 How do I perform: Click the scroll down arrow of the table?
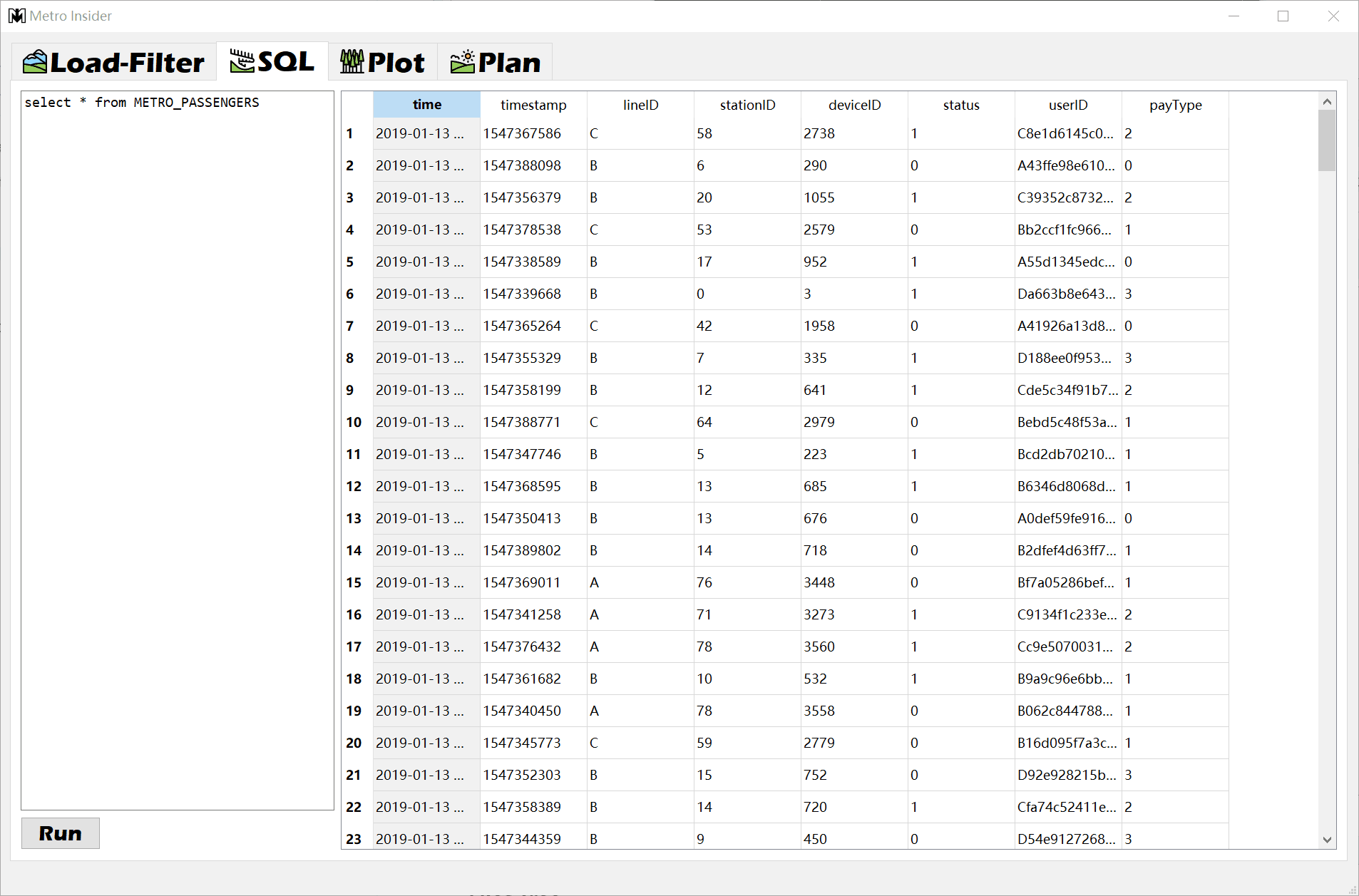tap(1327, 840)
